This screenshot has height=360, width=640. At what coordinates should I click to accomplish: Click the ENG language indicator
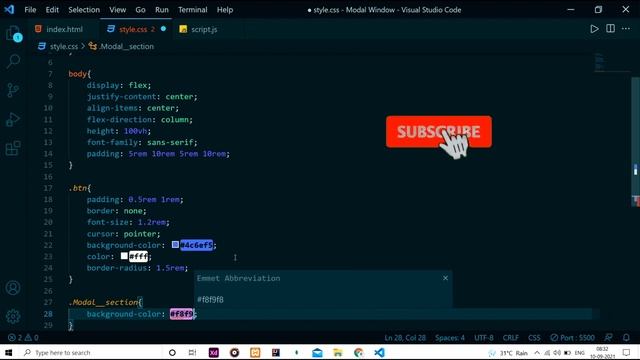579,353
